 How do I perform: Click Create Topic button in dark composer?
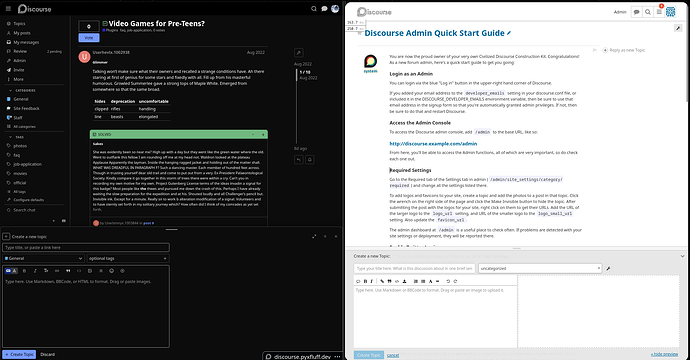(x=19, y=354)
